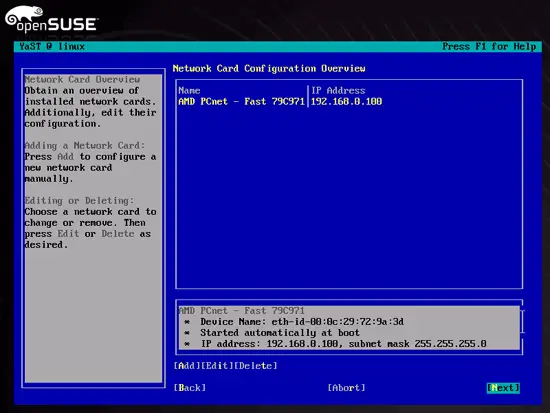
Task: Click the IP Address column header
Action: pyautogui.click(x=338, y=91)
